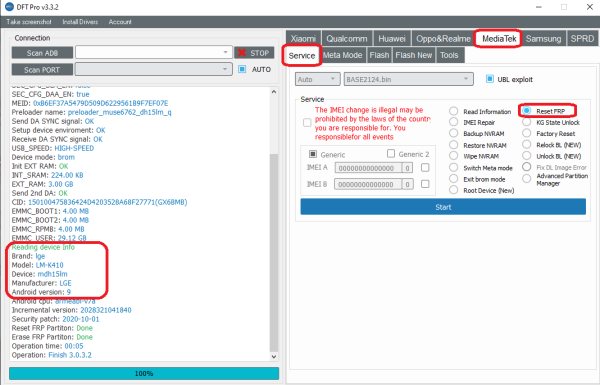Select the MediaTek tab

(x=499, y=39)
